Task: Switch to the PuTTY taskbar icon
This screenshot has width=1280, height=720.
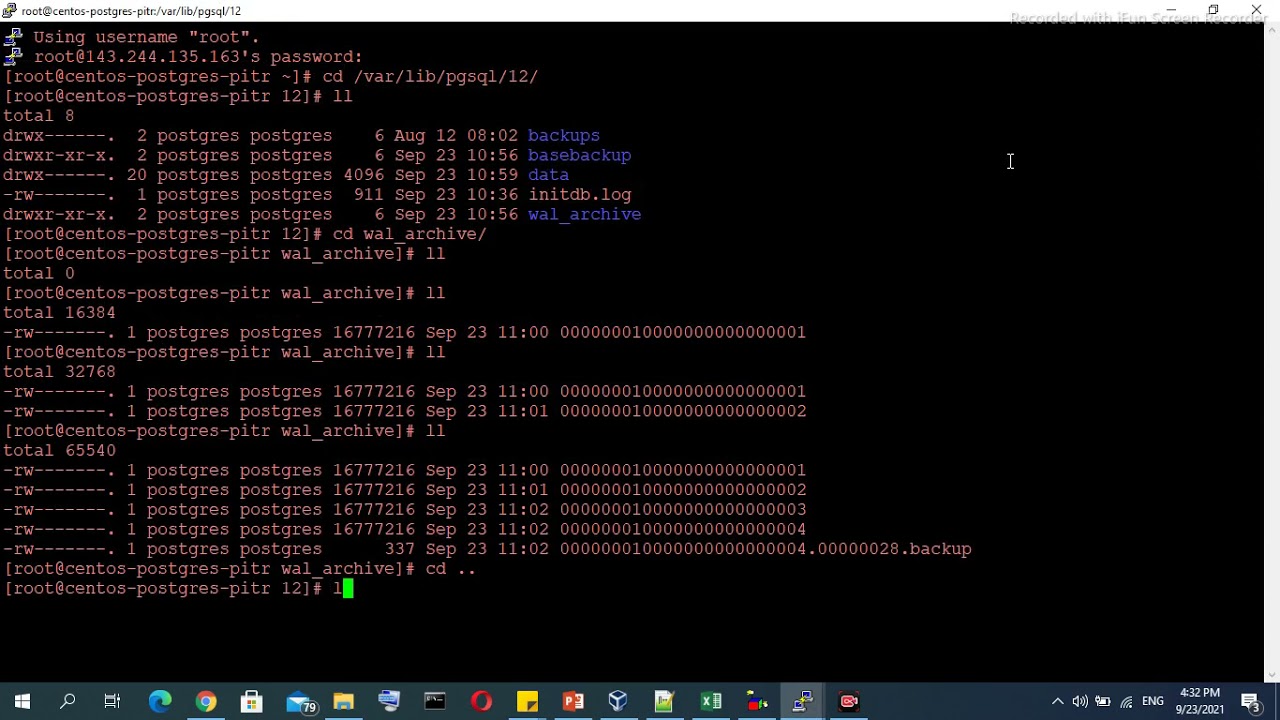Action: [x=802, y=701]
